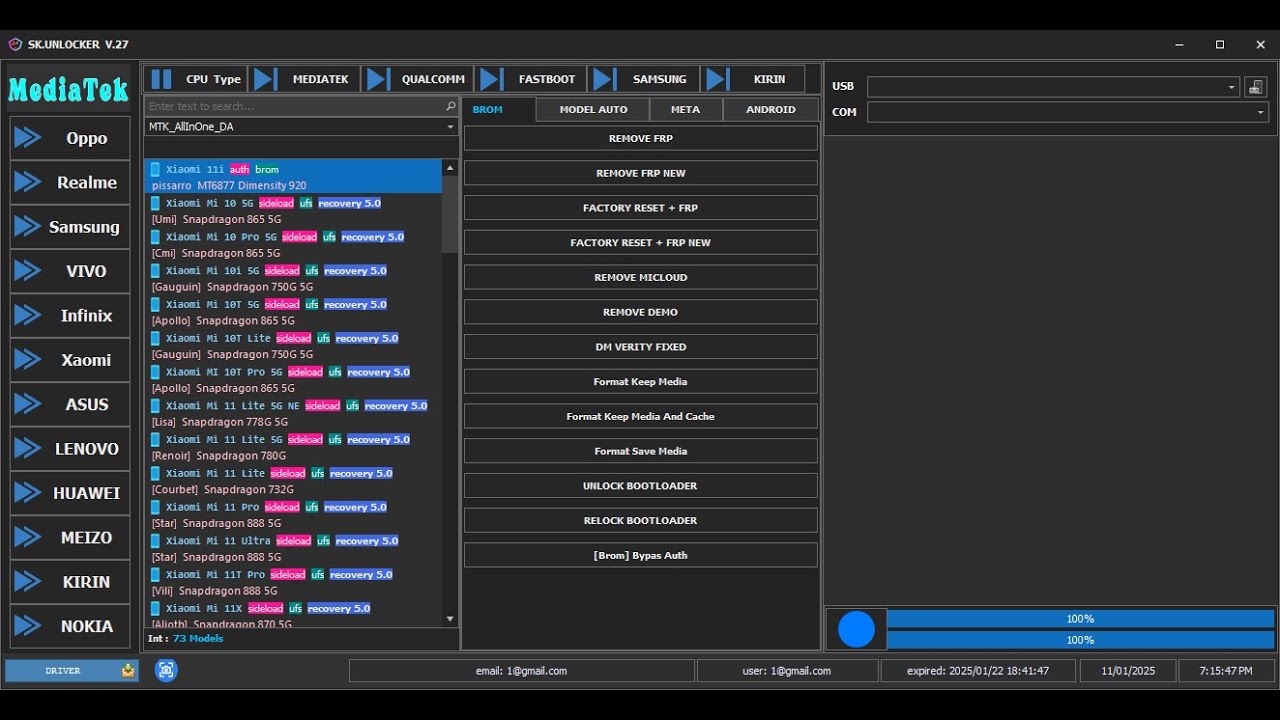Viewport: 1280px width, 720px height.
Task: Click the magnifier search icon
Action: 451,106
